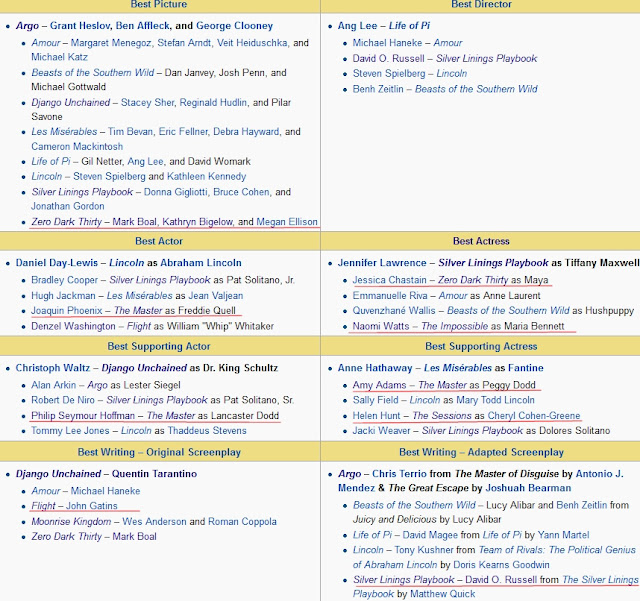Open the John Gatins link
The height and width of the screenshot is (601, 640).
point(92,506)
